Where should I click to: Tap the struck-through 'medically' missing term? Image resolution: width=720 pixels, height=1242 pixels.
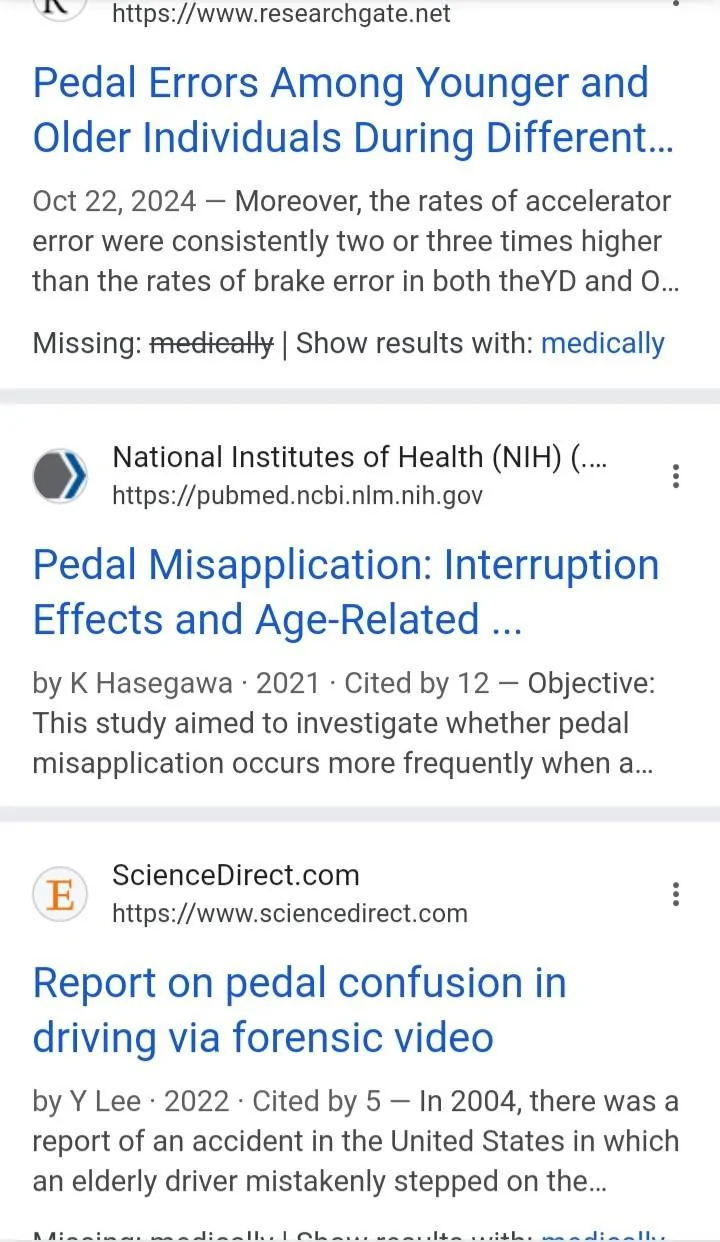211,344
